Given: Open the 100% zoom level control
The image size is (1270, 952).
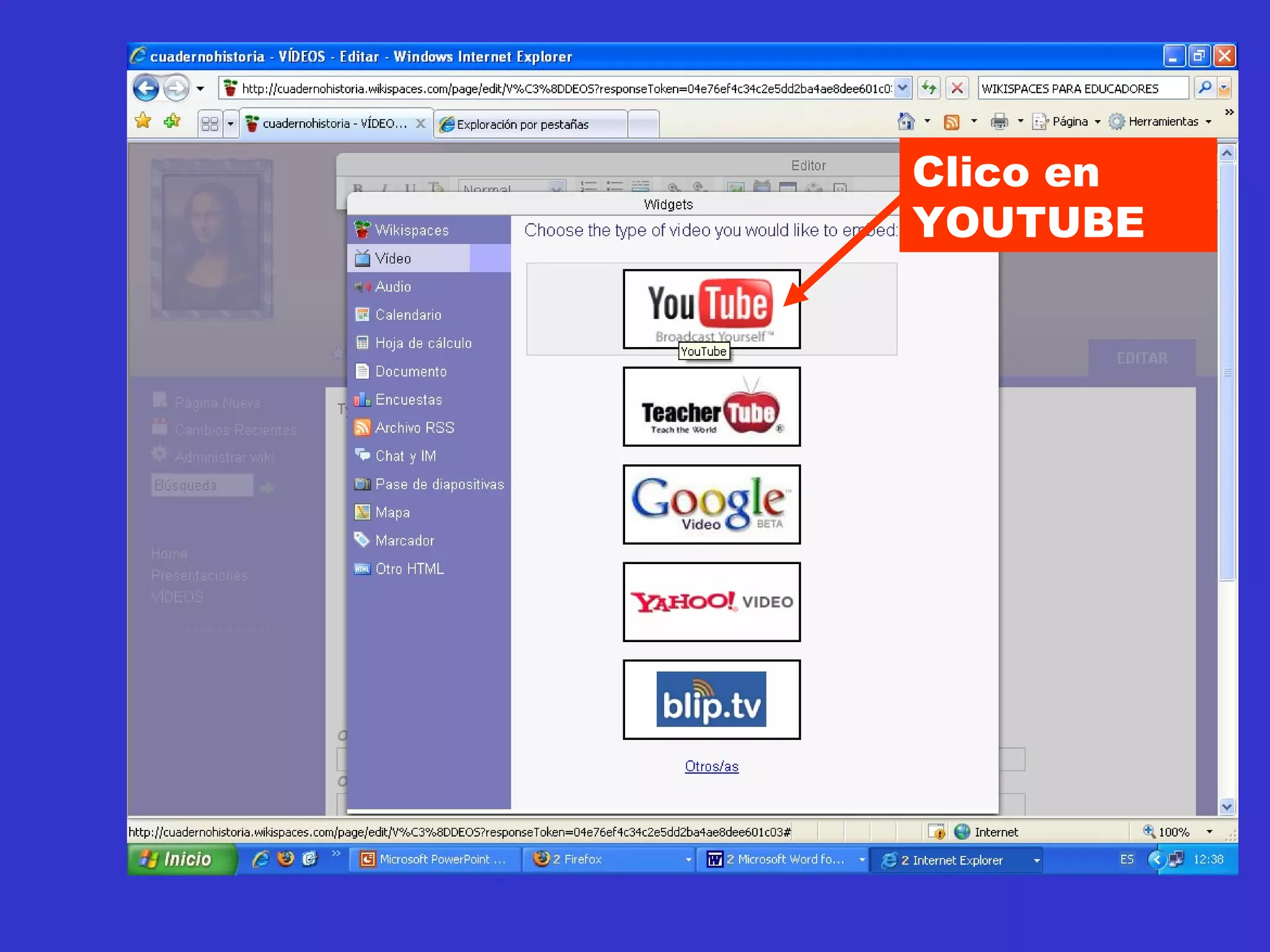Looking at the screenshot, I should [1178, 832].
